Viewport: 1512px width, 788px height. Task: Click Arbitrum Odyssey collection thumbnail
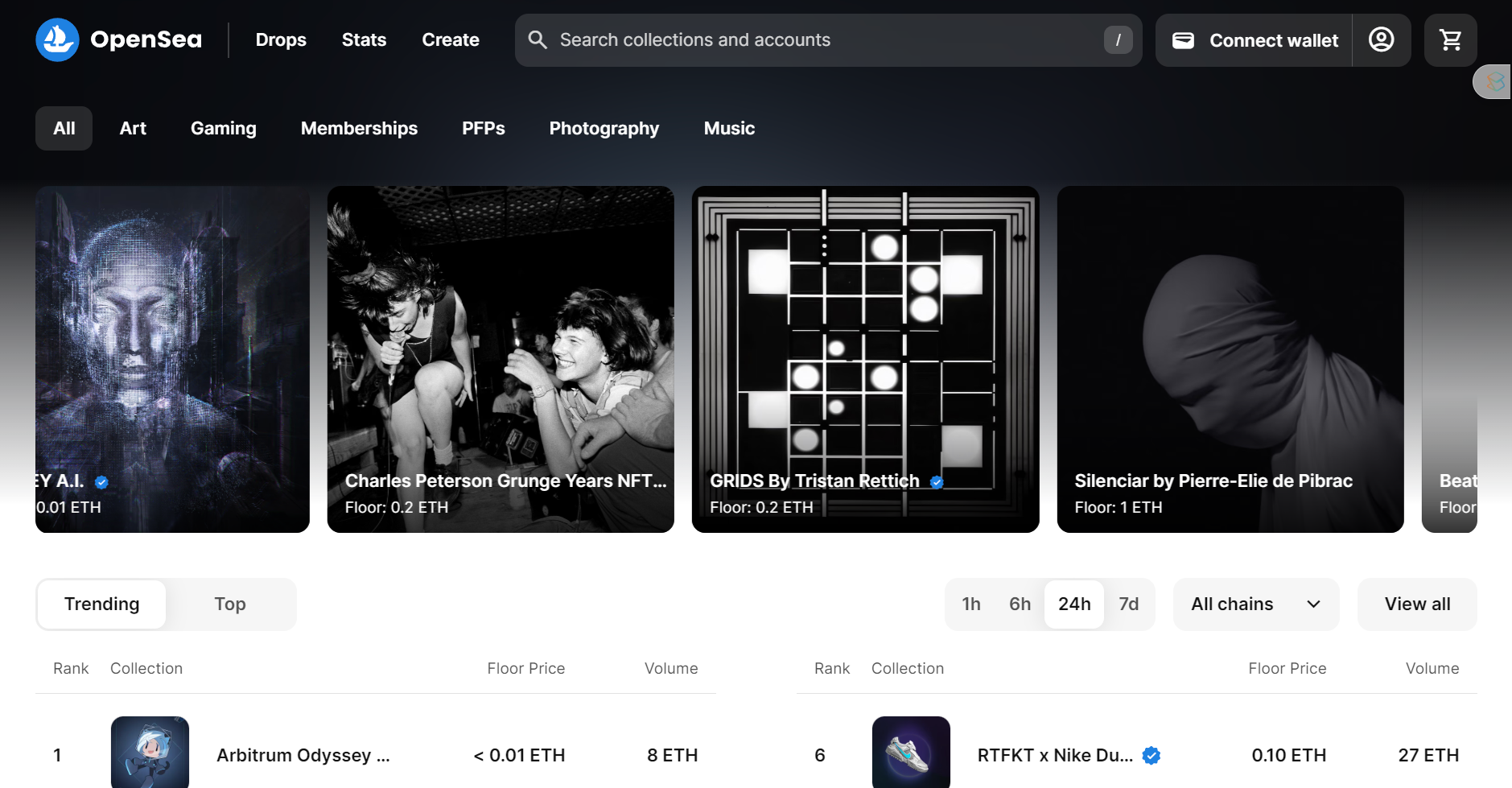click(150, 753)
